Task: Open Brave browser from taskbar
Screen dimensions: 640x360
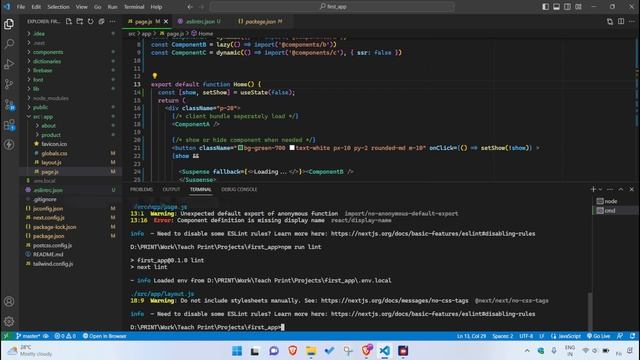Action: tap(293, 351)
